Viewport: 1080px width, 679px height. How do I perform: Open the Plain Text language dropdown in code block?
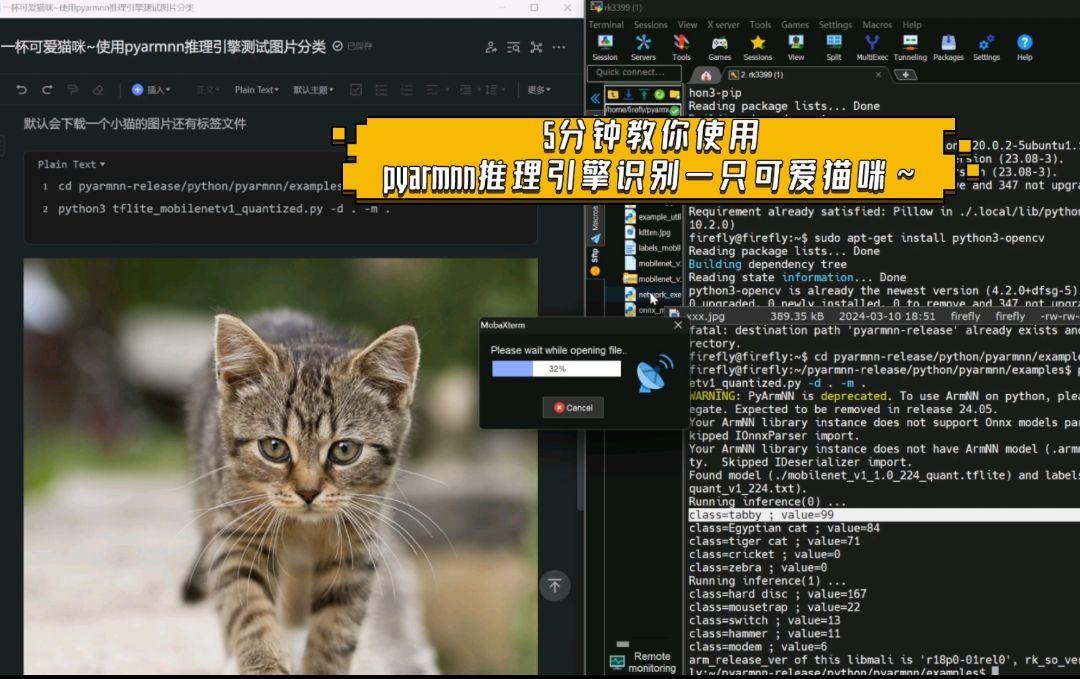click(70, 164)
